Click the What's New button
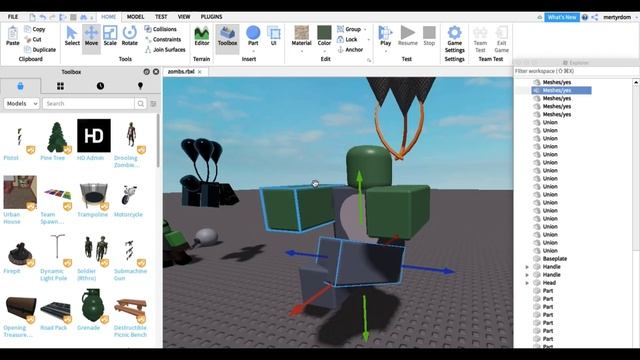The image size is (640, 360). coord(562,17)
